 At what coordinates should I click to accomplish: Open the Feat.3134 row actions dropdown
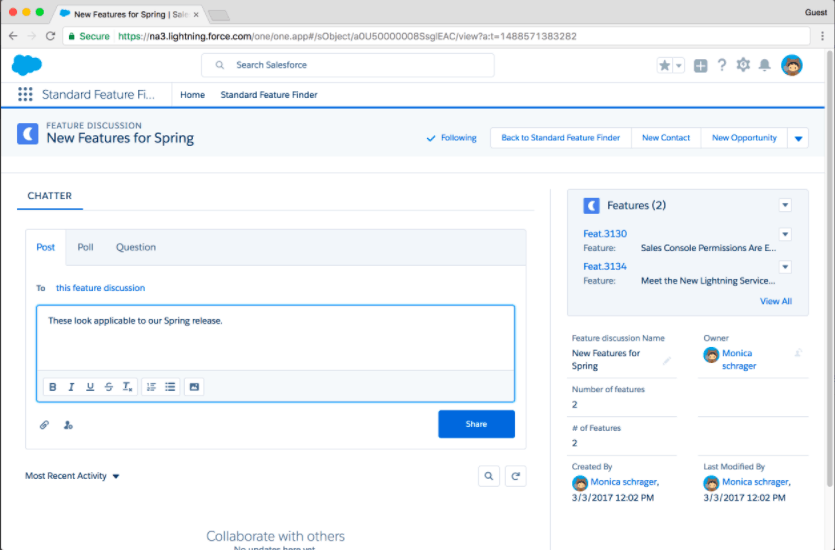[x=785, y=267]
